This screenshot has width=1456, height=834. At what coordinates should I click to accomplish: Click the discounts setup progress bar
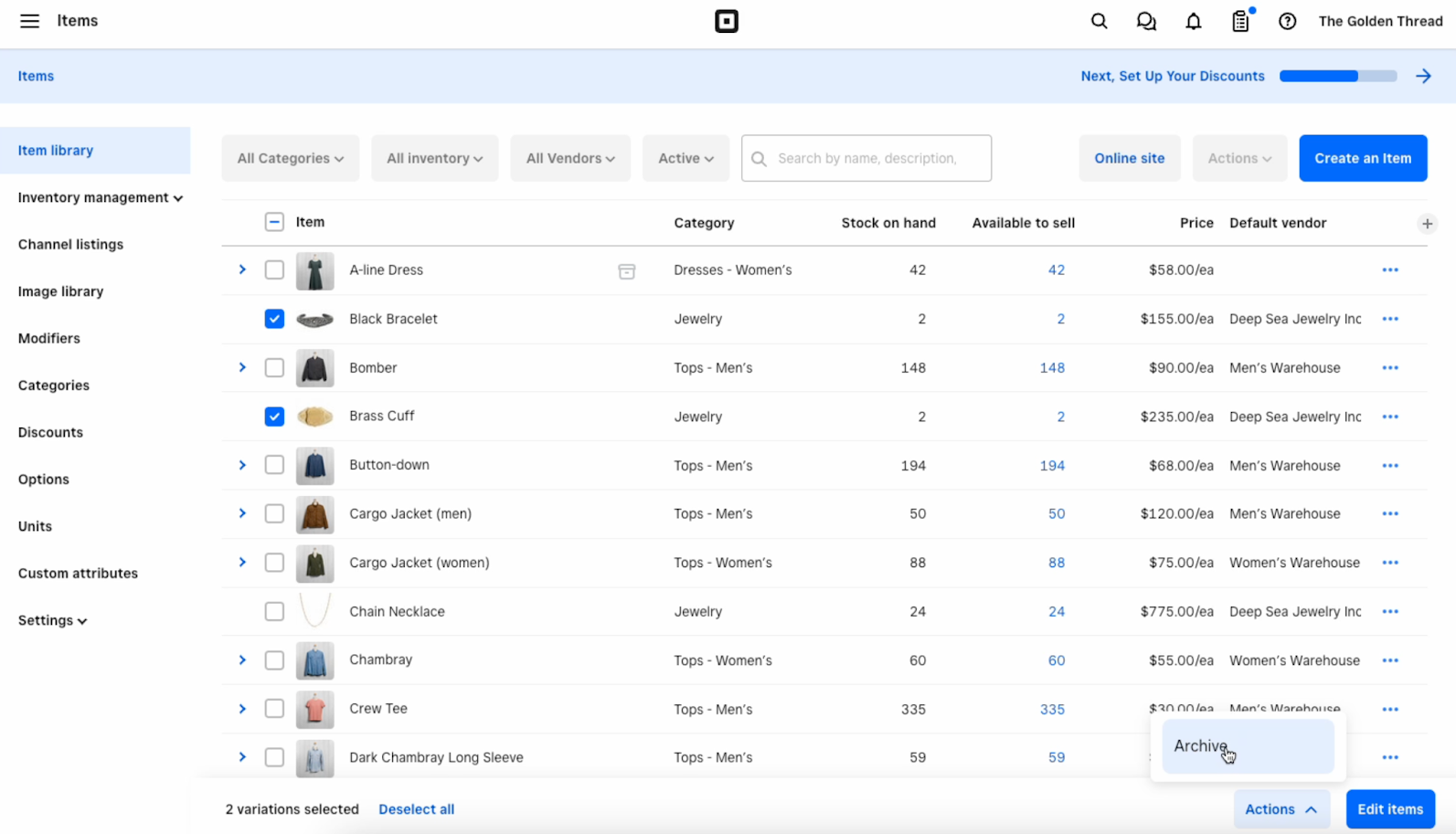1338,76
